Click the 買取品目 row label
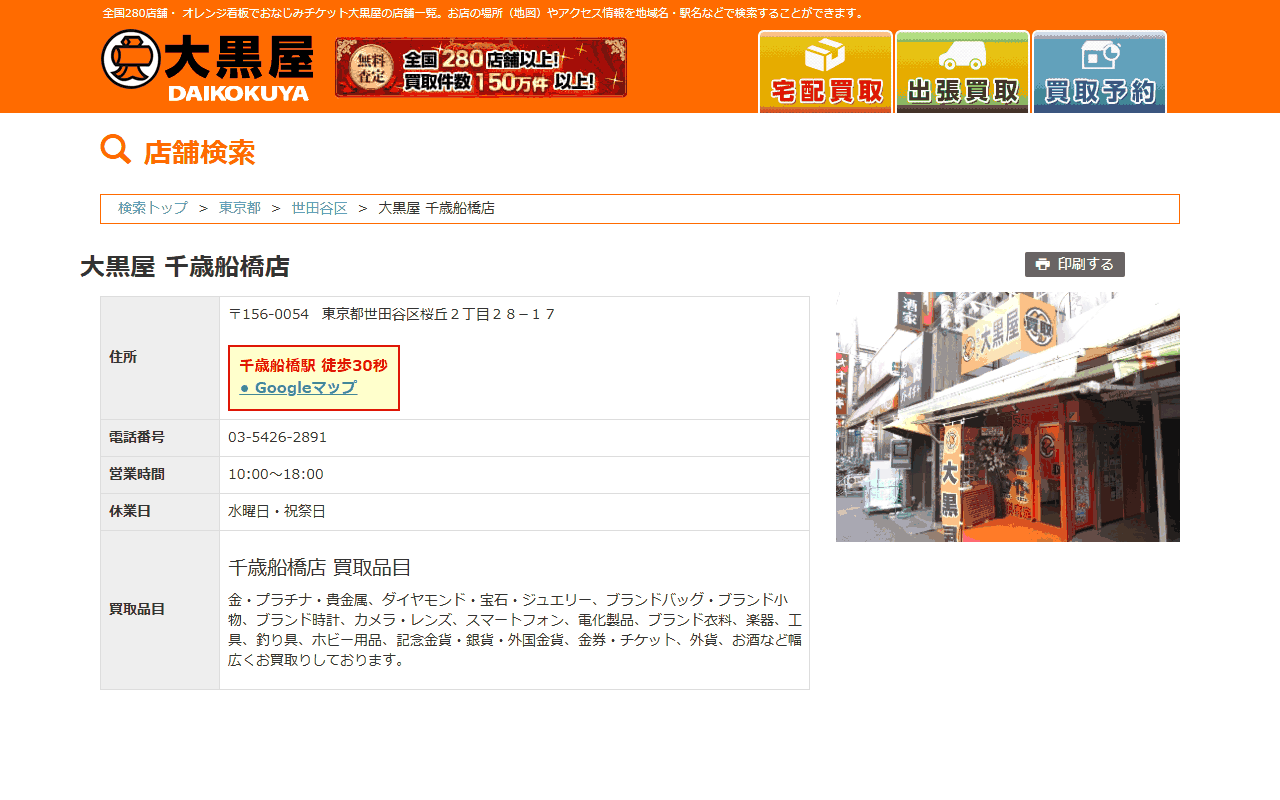Screen dimensions: 1280x800 click(137, 609)
